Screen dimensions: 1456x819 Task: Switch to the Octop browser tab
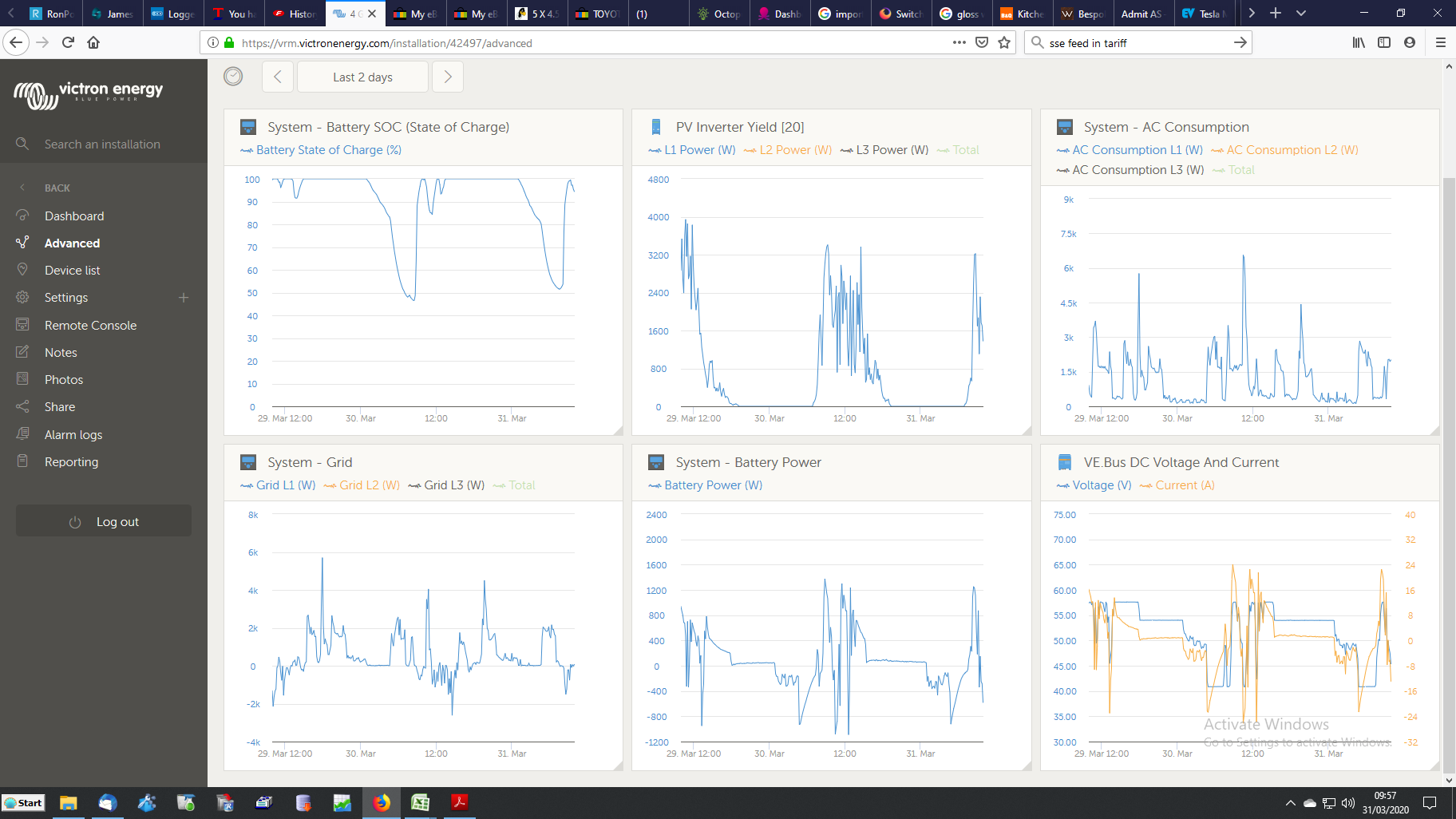[720, 14]
